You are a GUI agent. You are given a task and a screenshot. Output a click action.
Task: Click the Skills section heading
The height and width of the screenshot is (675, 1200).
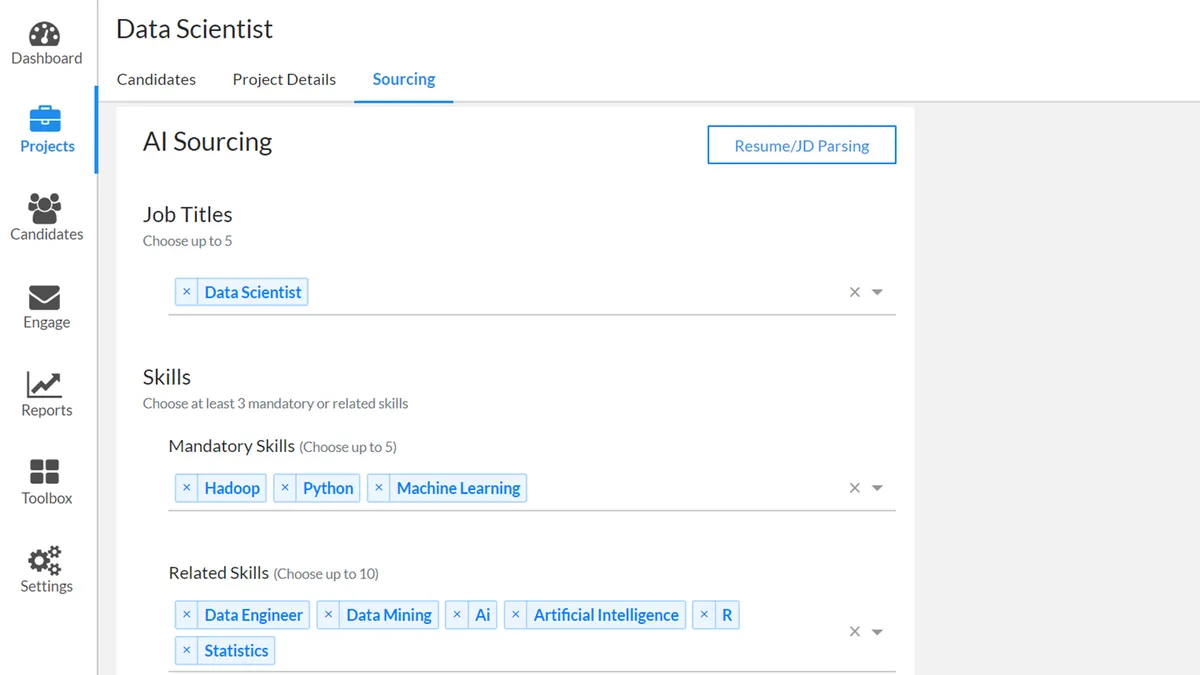(x=167, y=377)
